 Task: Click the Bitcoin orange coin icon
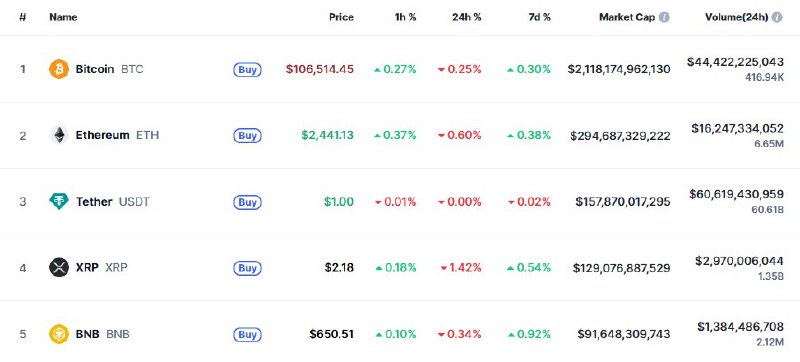(59, 69)
